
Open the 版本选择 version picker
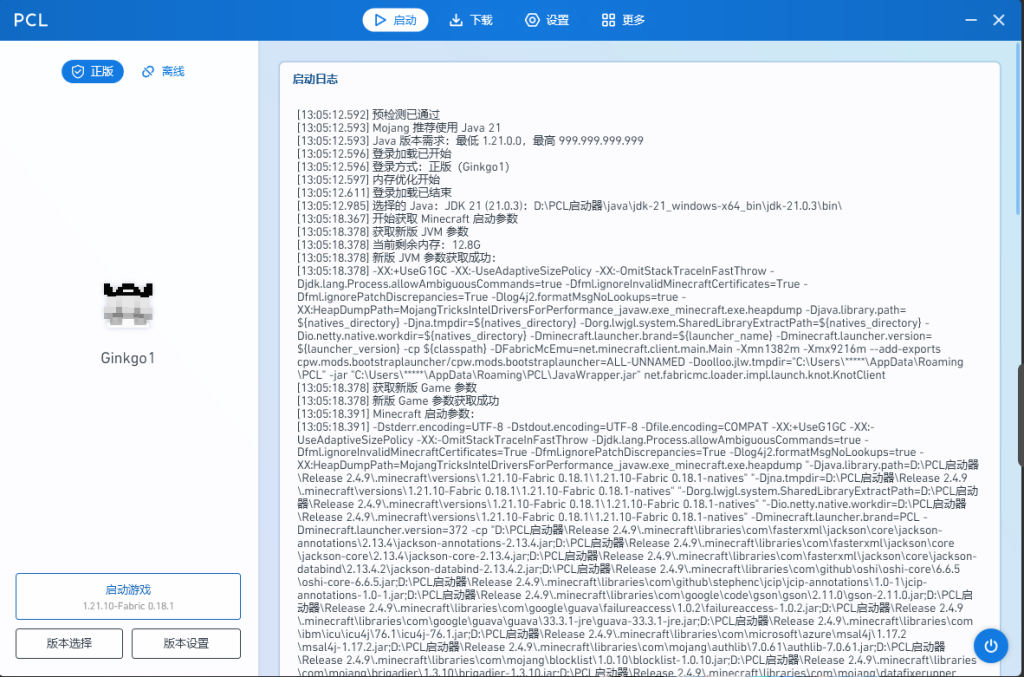point(69,643)
